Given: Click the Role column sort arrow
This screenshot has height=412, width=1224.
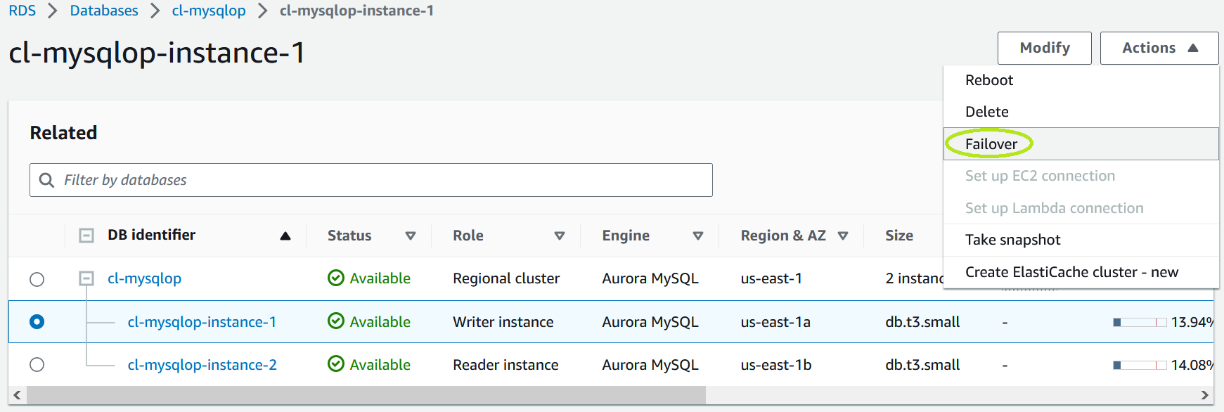Looking at the screenshot, I should point(559,236).
